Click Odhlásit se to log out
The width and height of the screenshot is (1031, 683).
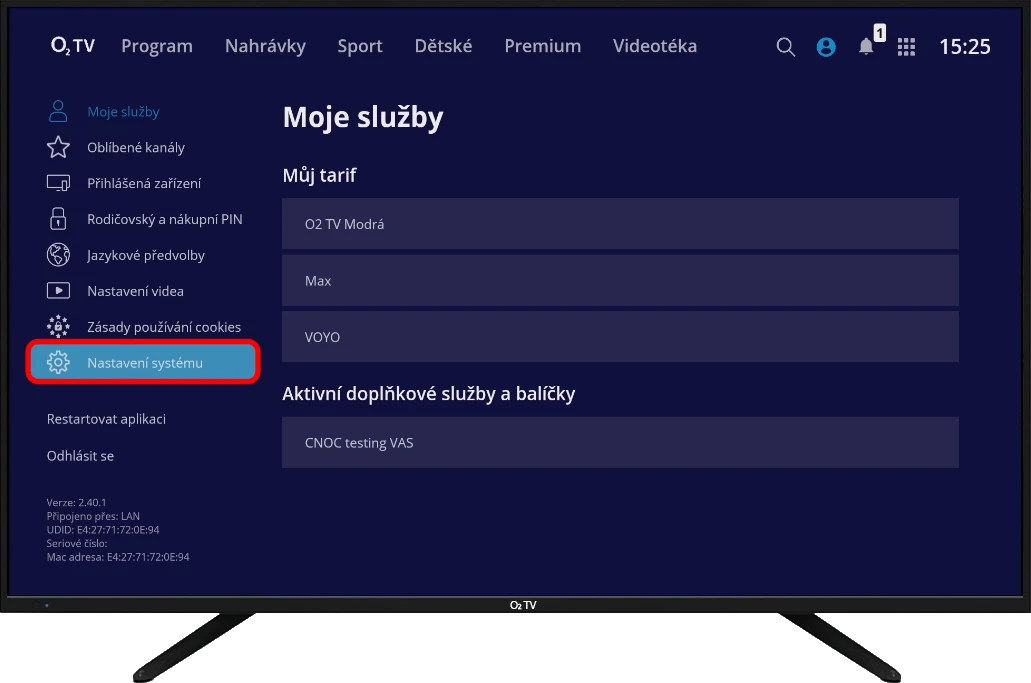tap(80, 456)
